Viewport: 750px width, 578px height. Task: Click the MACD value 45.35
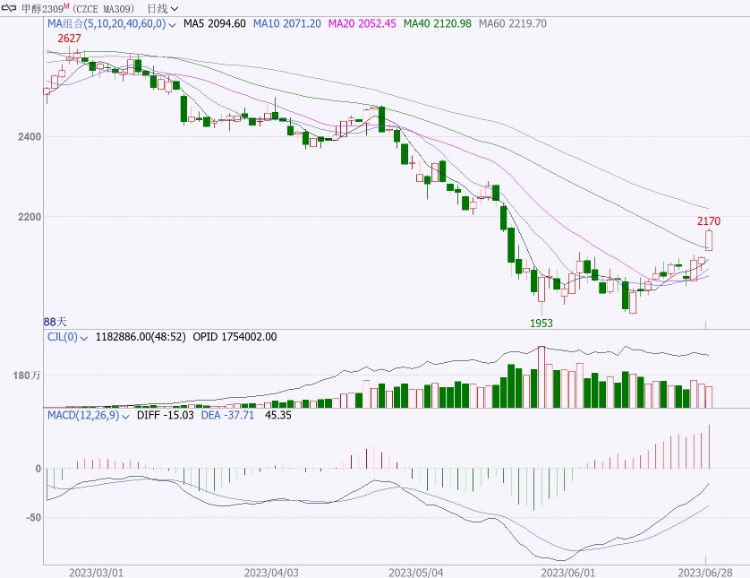pos(278,415)
